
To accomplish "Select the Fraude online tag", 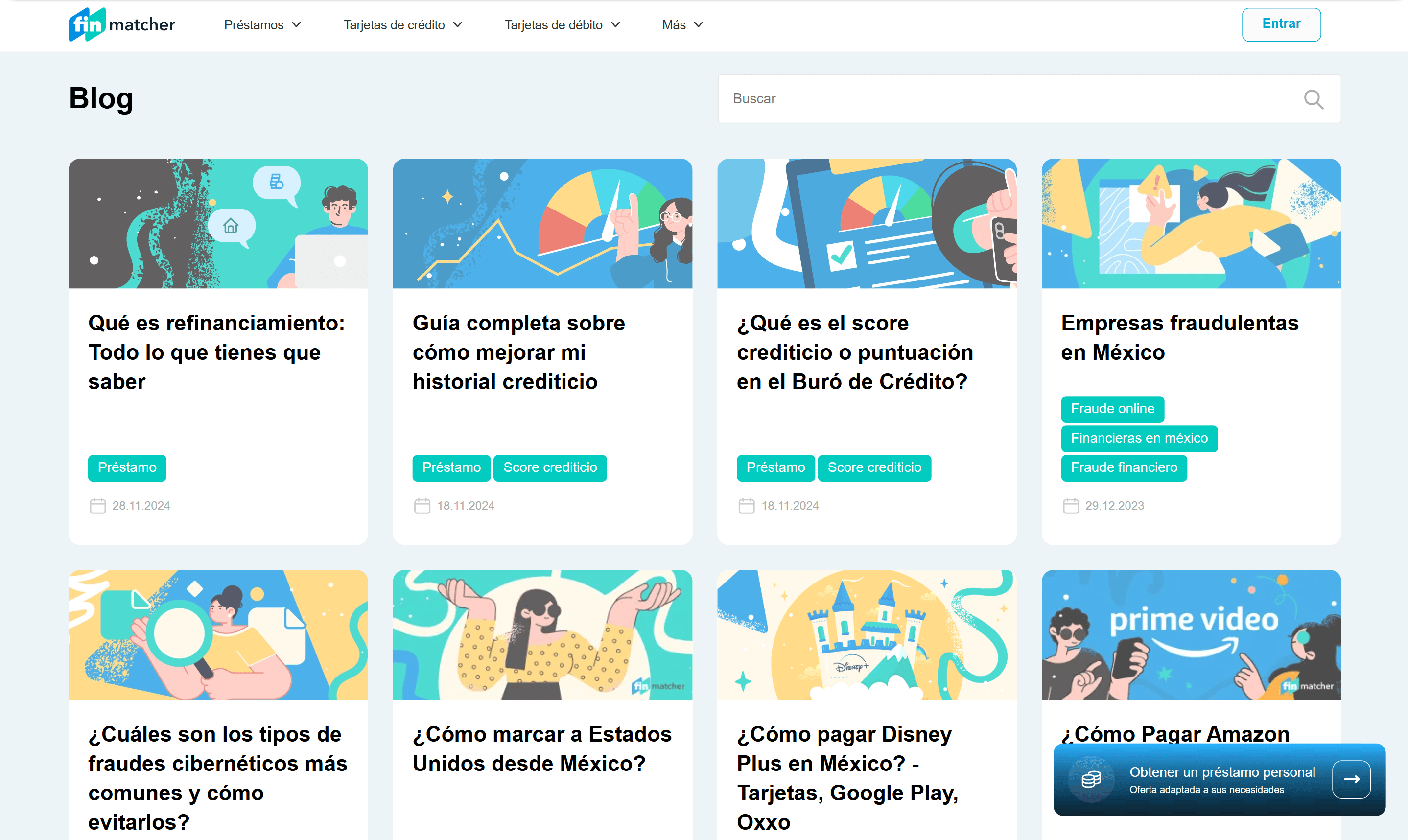I will pos(1112,409).
